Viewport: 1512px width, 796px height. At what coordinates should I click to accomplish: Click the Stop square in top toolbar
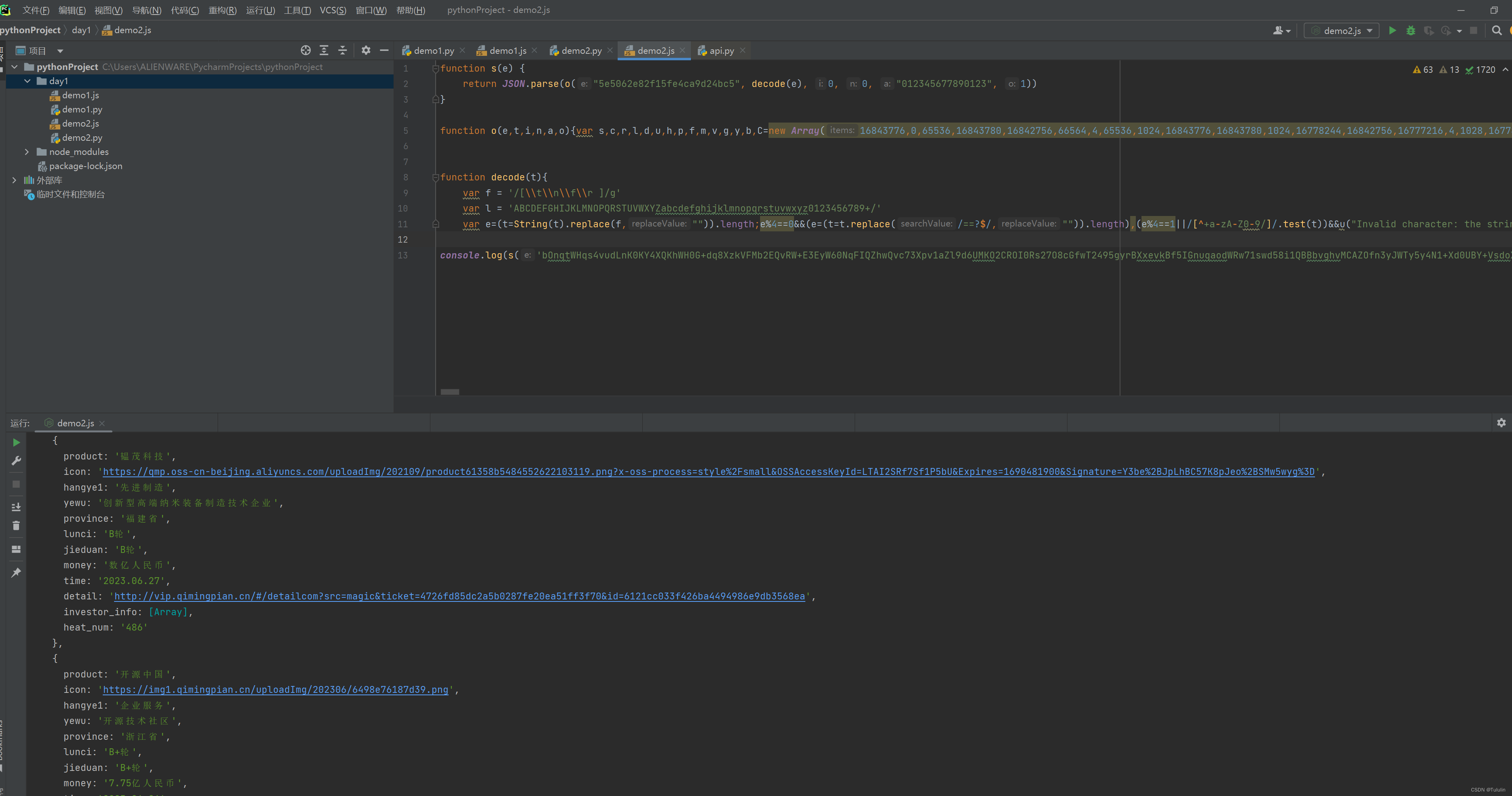(x=1473, y=30)
